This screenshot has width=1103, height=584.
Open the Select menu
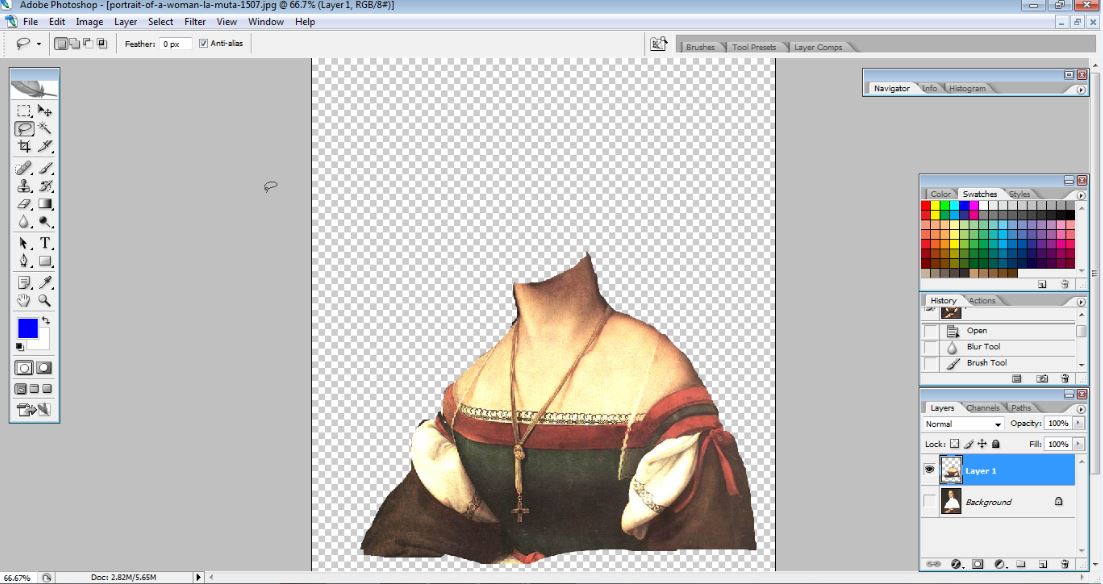coord(160,22)
